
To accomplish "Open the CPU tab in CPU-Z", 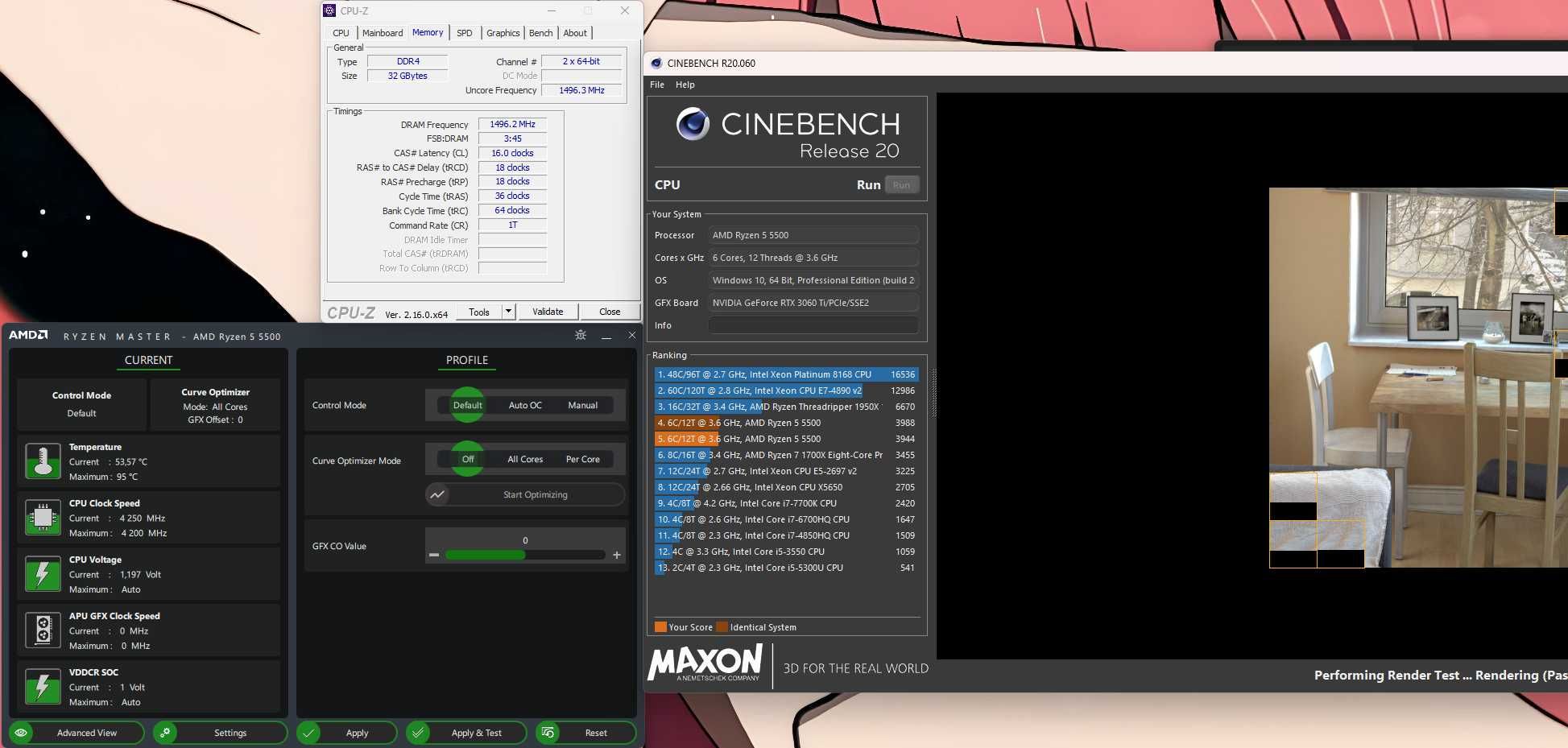I will point(341,33).
